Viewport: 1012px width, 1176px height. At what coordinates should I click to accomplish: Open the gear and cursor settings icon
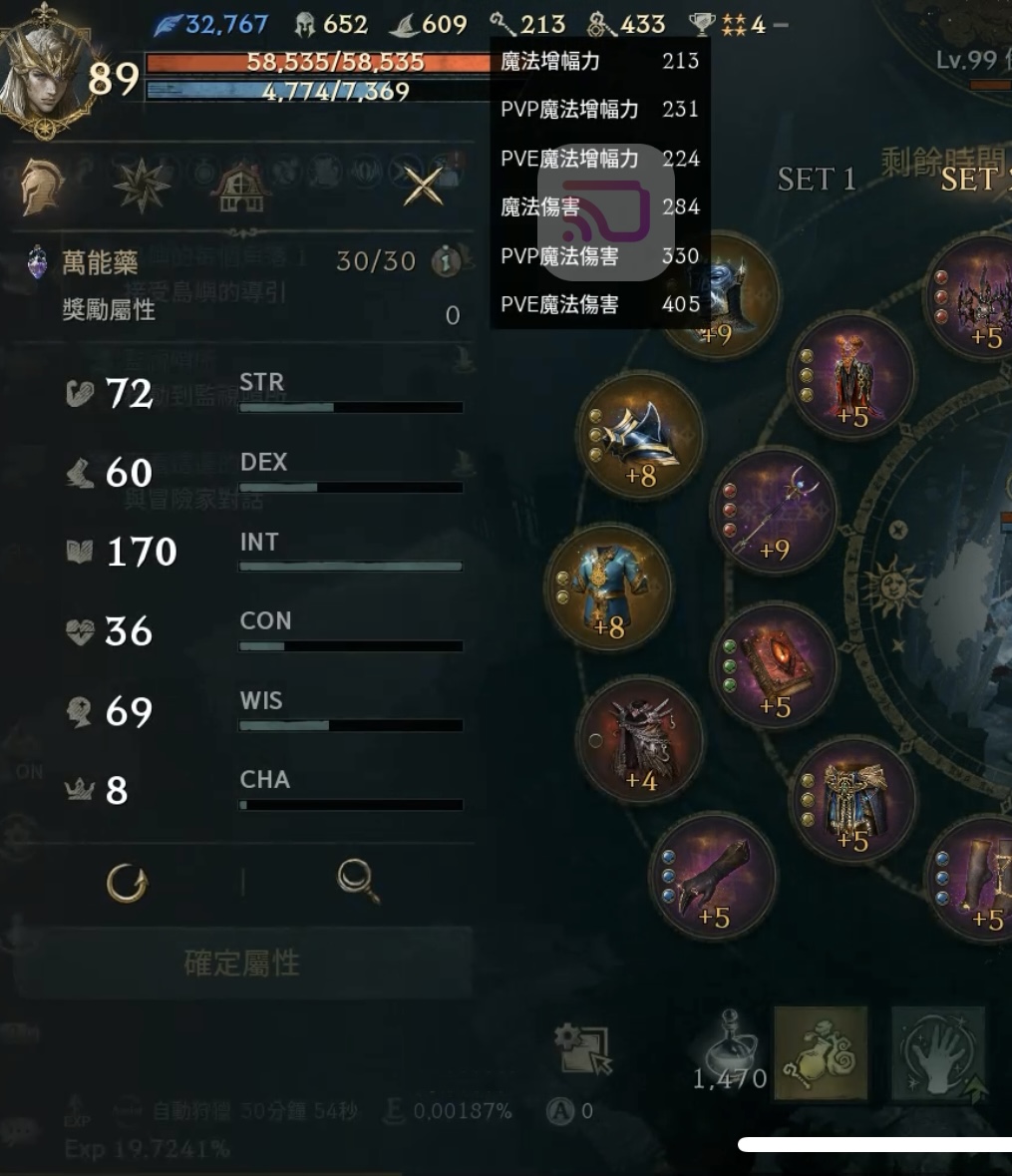coord(582,1048)
